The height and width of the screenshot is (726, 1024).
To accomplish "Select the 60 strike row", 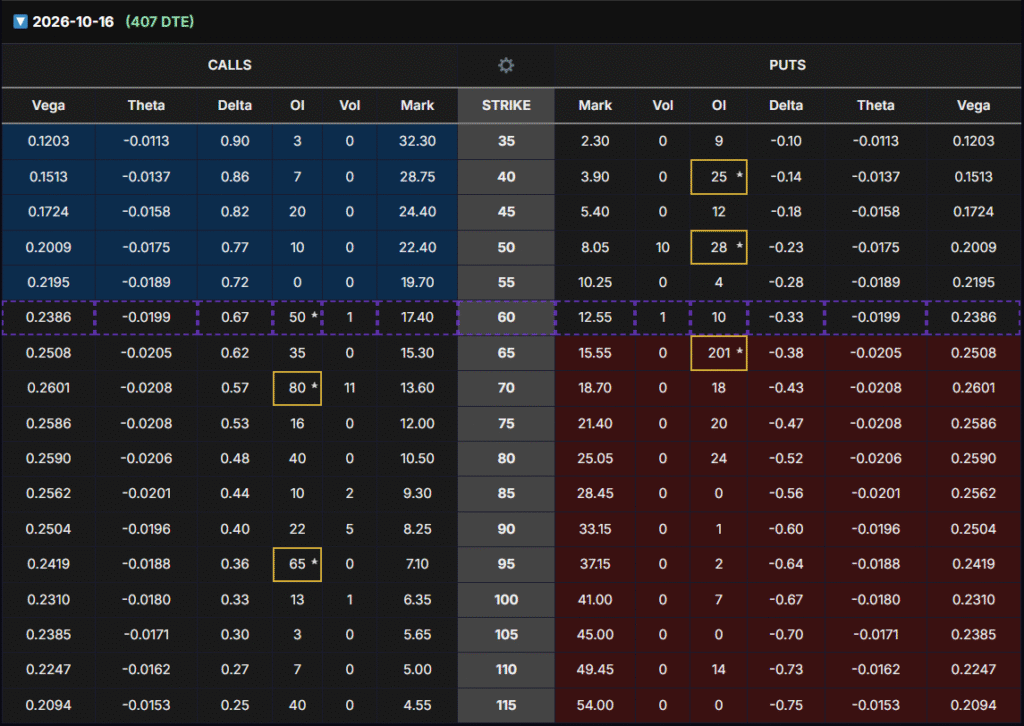I will 506,318.
